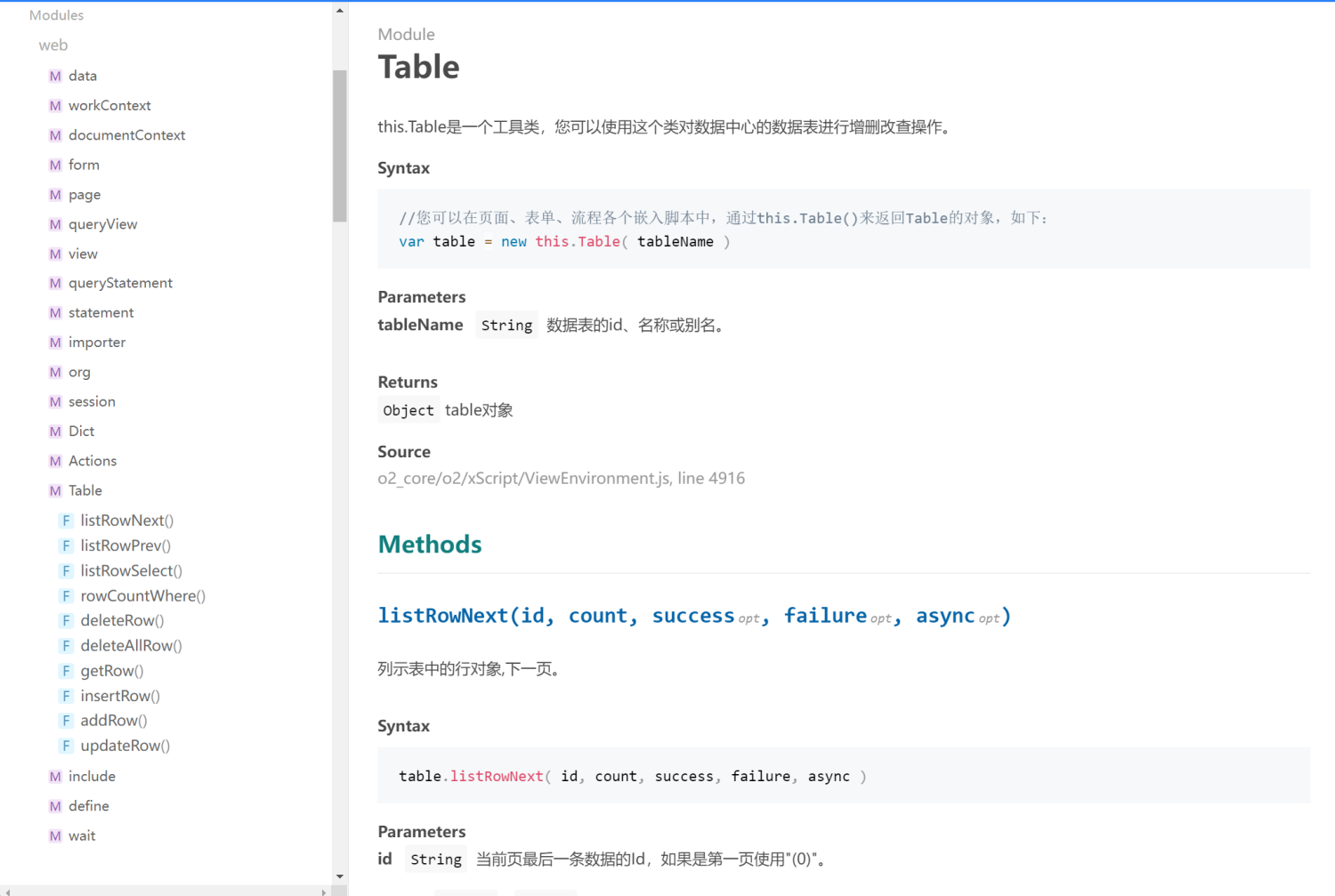Click the M icon beside Dict
Viewport: 1335px width, 896px height.
[x=55, y=432]
